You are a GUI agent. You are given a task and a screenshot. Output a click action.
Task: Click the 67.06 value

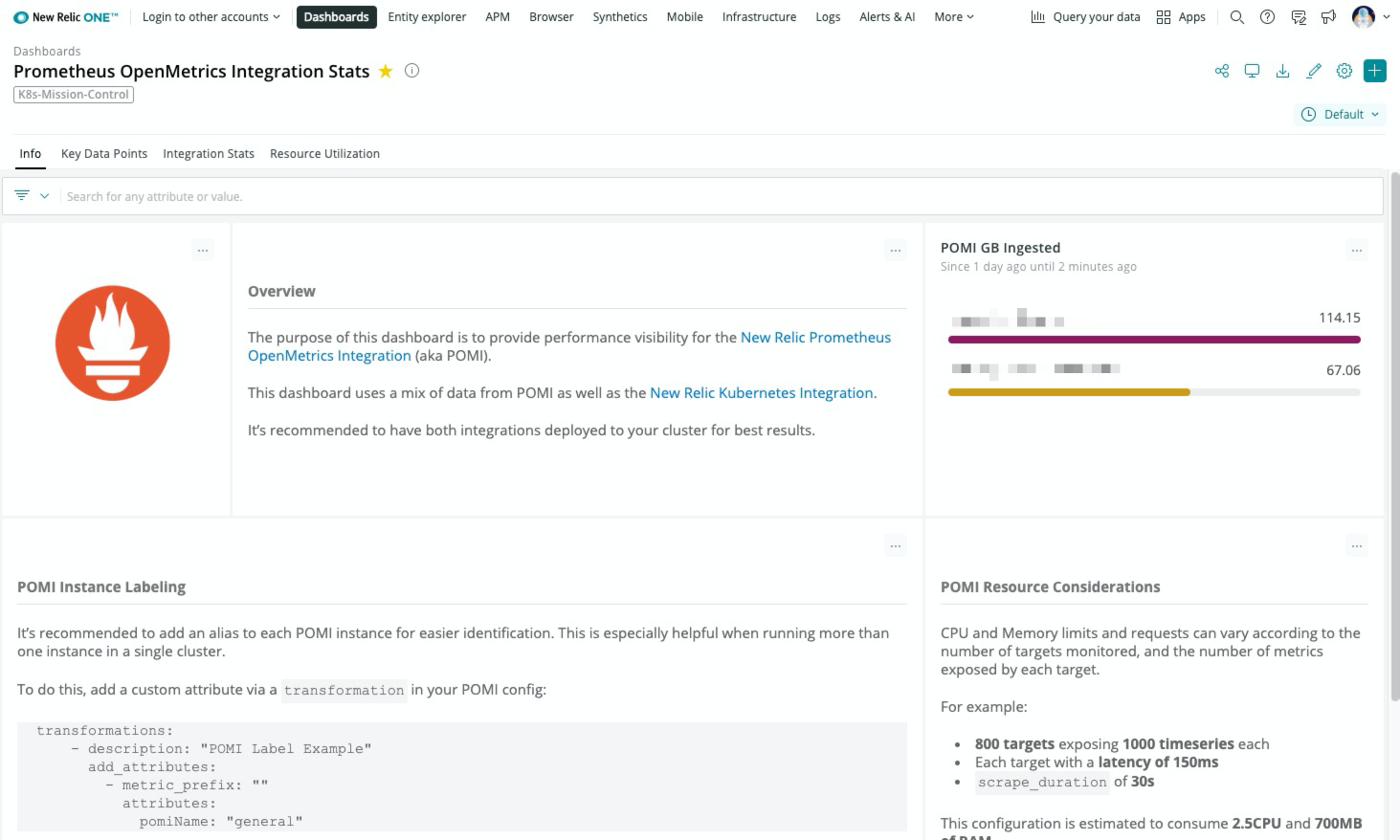coord(1343,370)
